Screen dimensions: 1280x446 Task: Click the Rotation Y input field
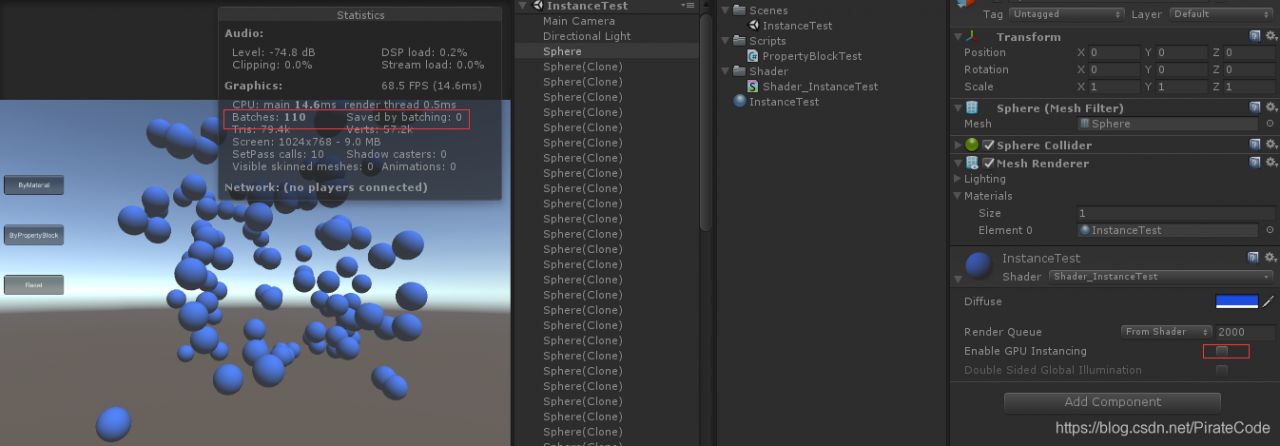point(1182,70)
